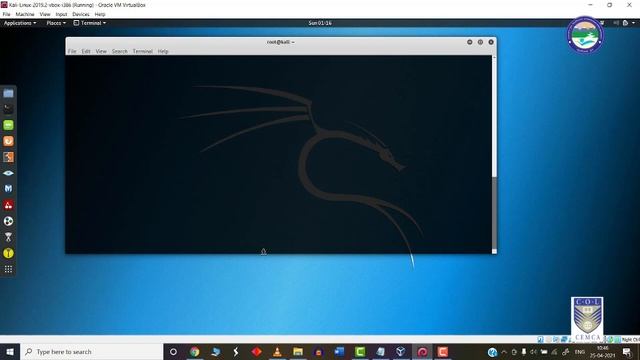
Task: Click the Windows clock and date in the tray
Action: 602,352
